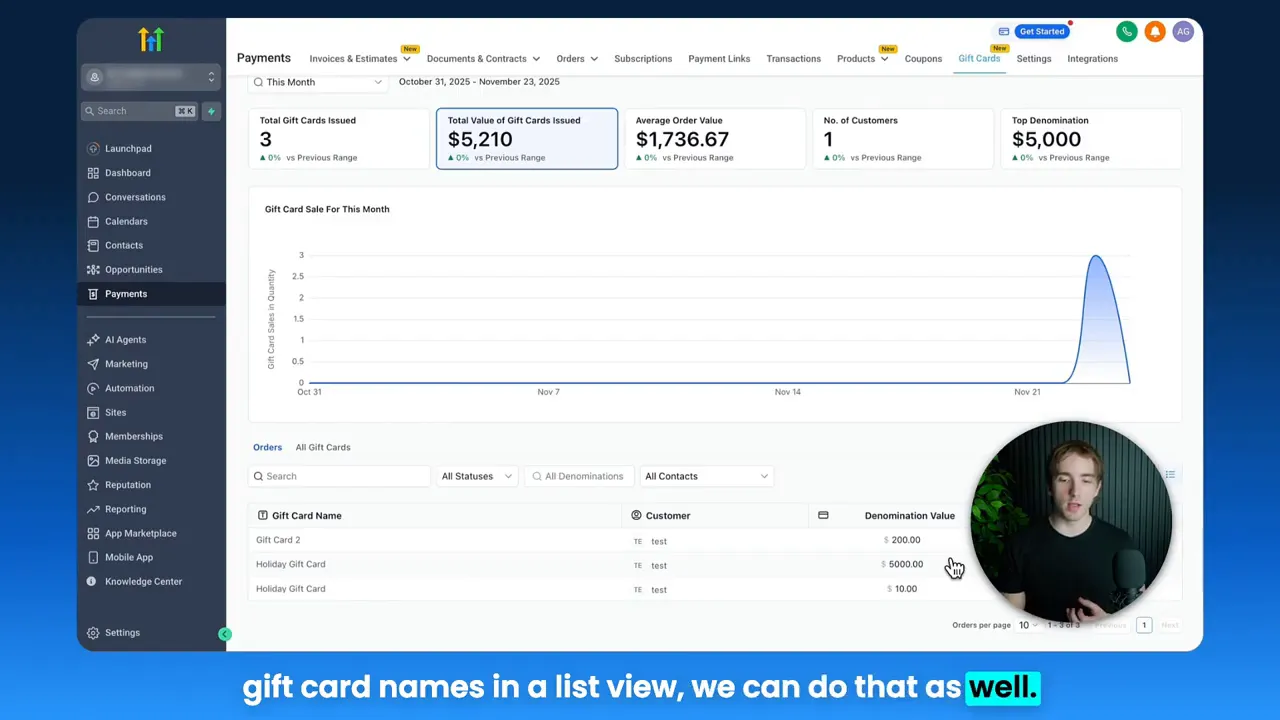The width and height of the screenshot is (1280, 720).
Task: Go to the Payment Links tab
Action: point(719,59)
